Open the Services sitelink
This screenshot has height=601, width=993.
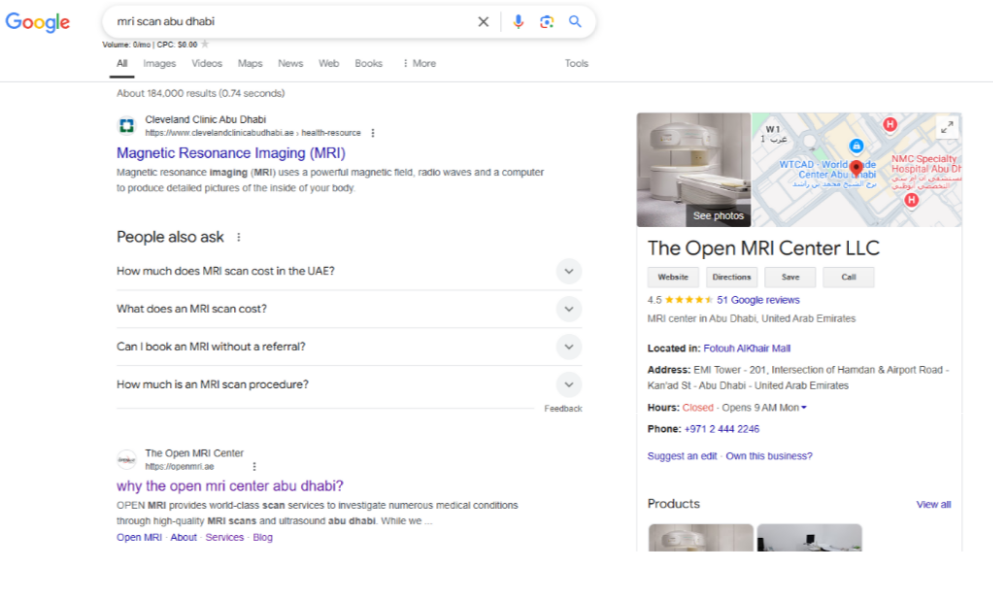tap(224, 538)
